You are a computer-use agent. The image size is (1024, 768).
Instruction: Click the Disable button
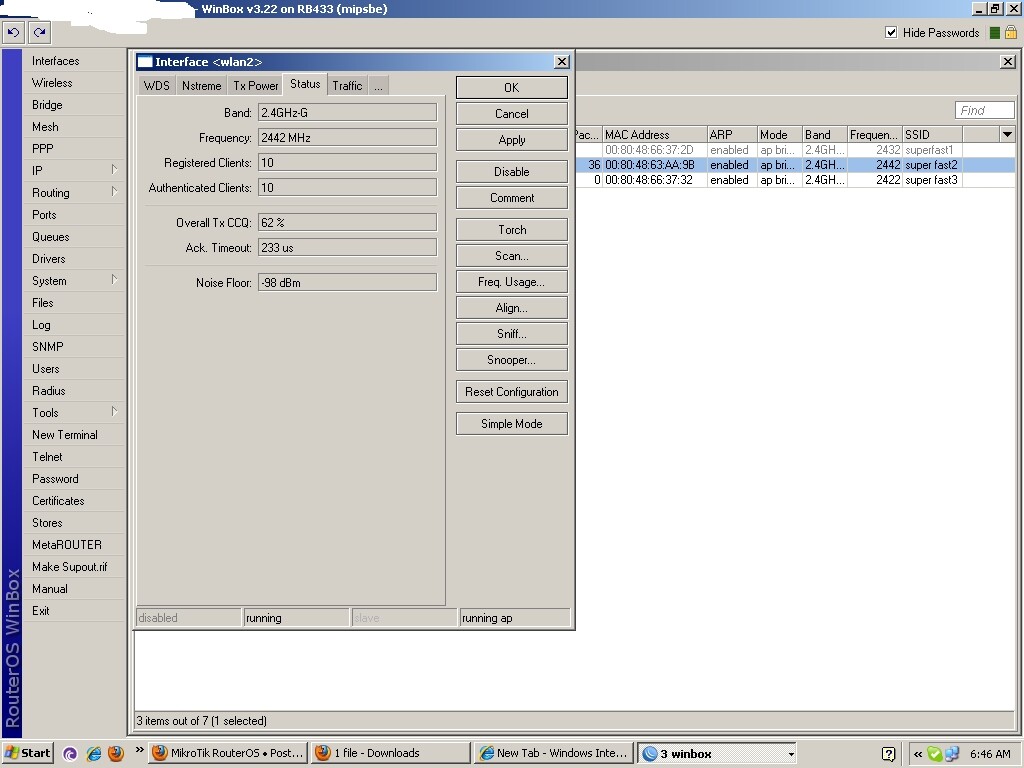511,172
